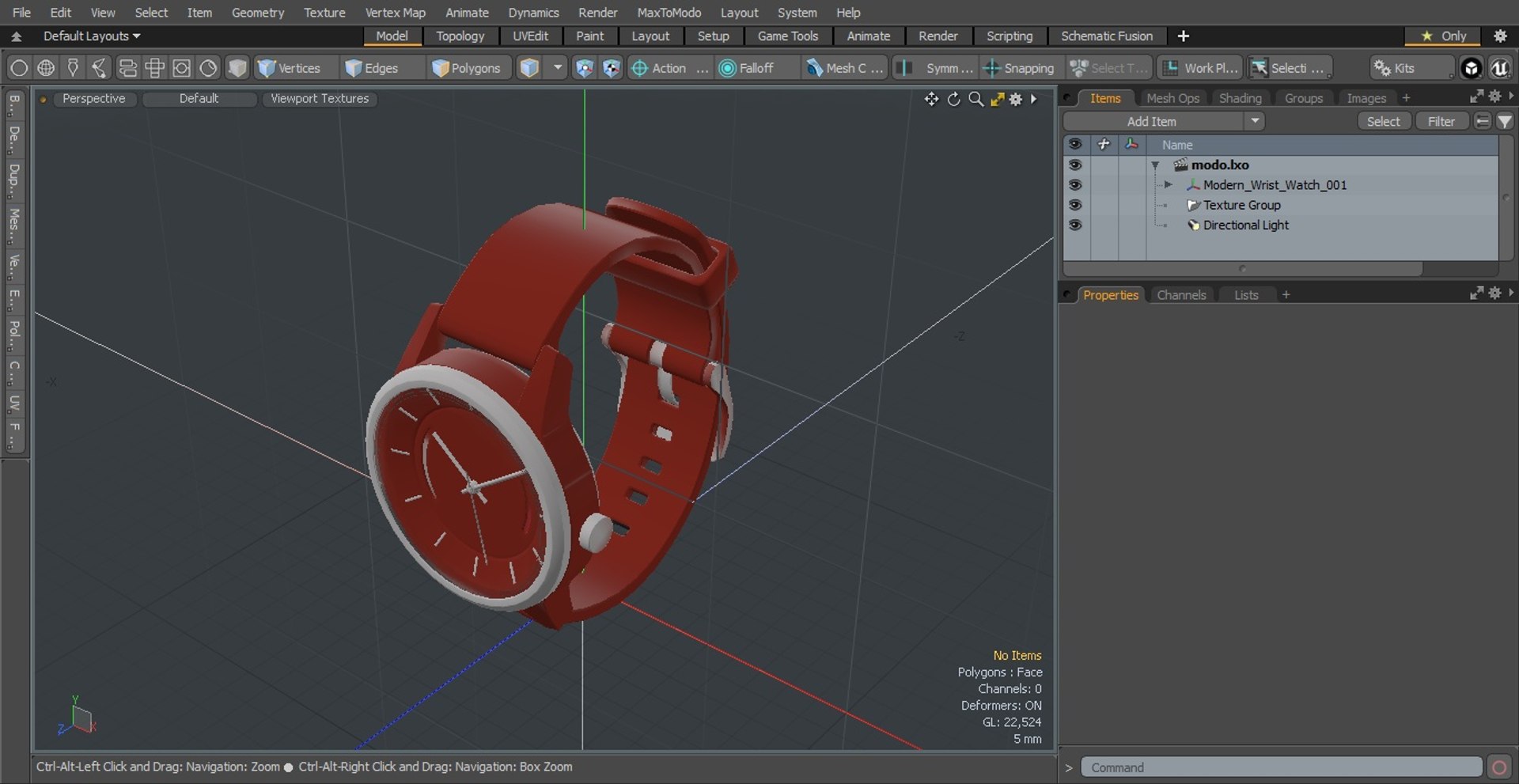
Task: Click the viewport rotate icon
Action: pos(953,99)
